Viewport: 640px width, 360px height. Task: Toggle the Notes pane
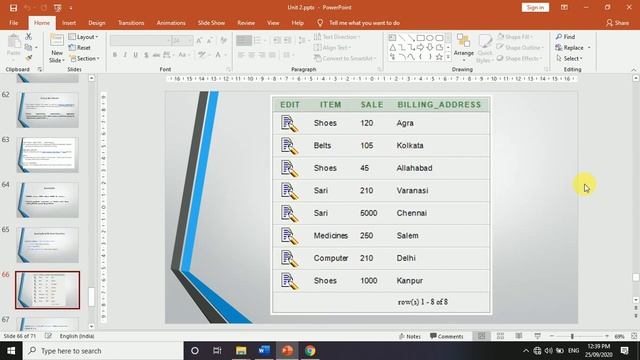(x=409, y=336)
